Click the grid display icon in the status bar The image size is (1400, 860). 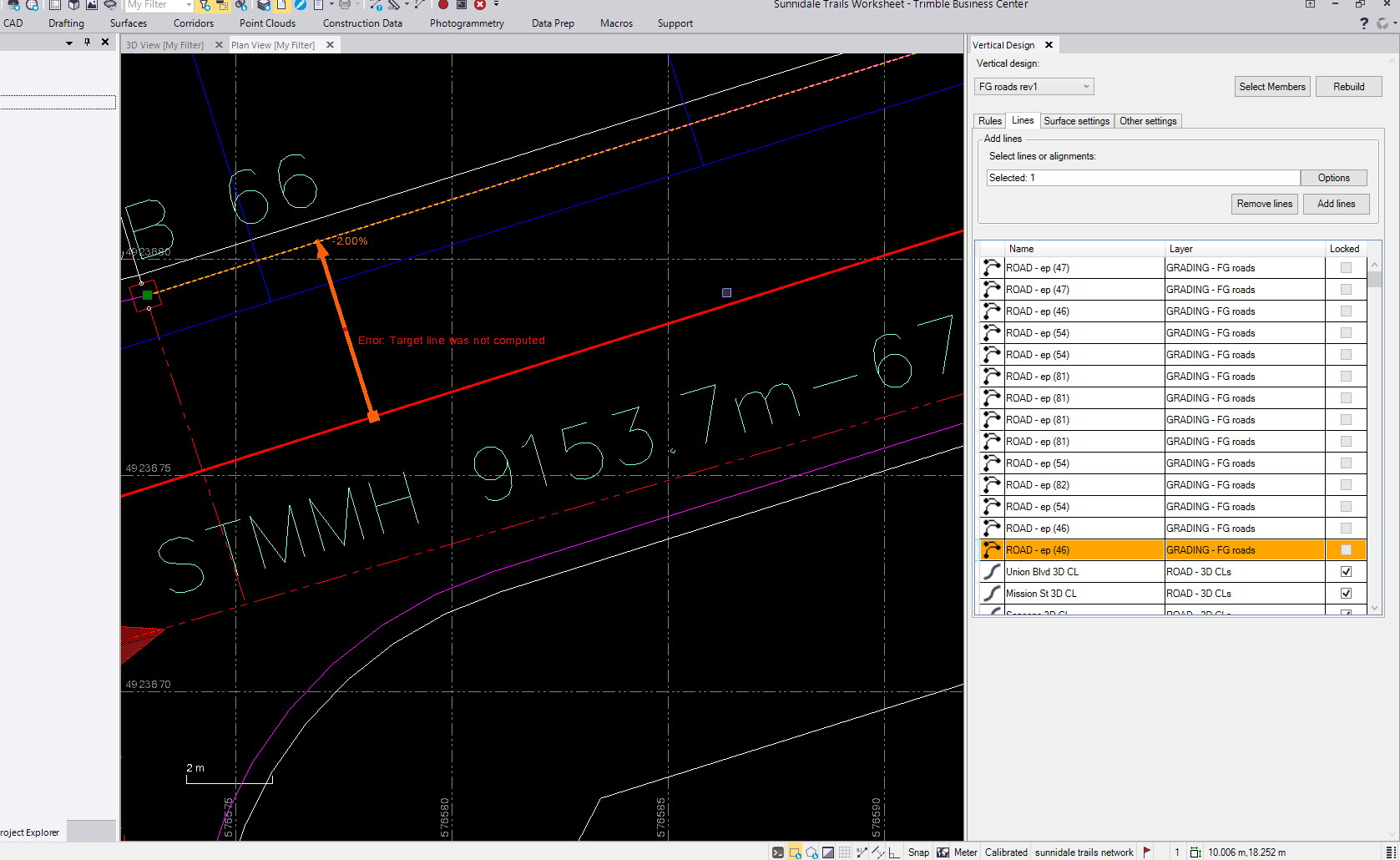click(847, 852)
